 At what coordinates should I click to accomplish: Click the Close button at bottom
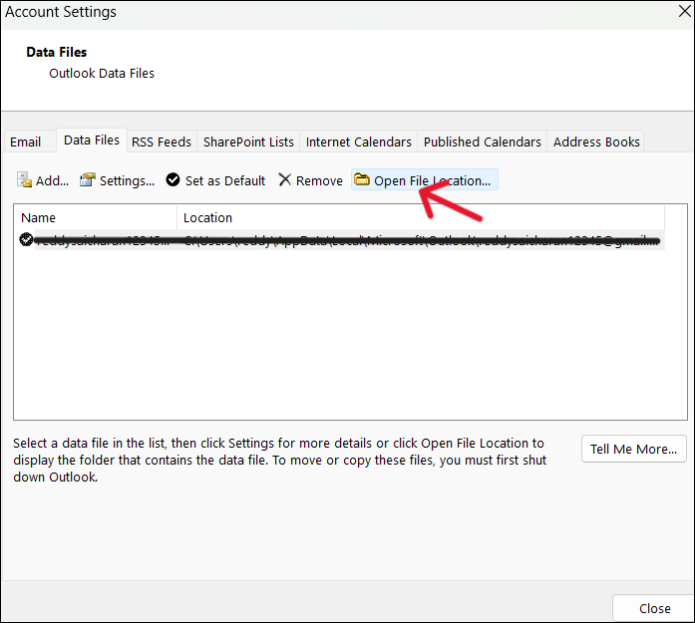point(654,608)
